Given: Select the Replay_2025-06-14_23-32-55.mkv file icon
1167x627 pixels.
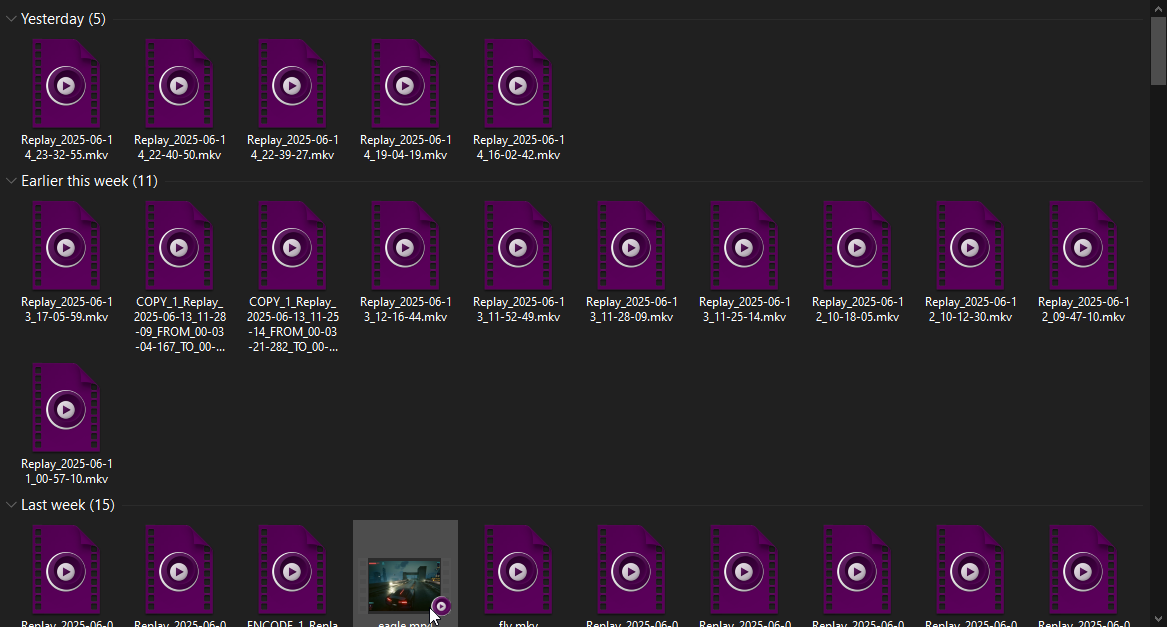Looking at the screenshot, I should pyautogui.click(x=66, y=83).
